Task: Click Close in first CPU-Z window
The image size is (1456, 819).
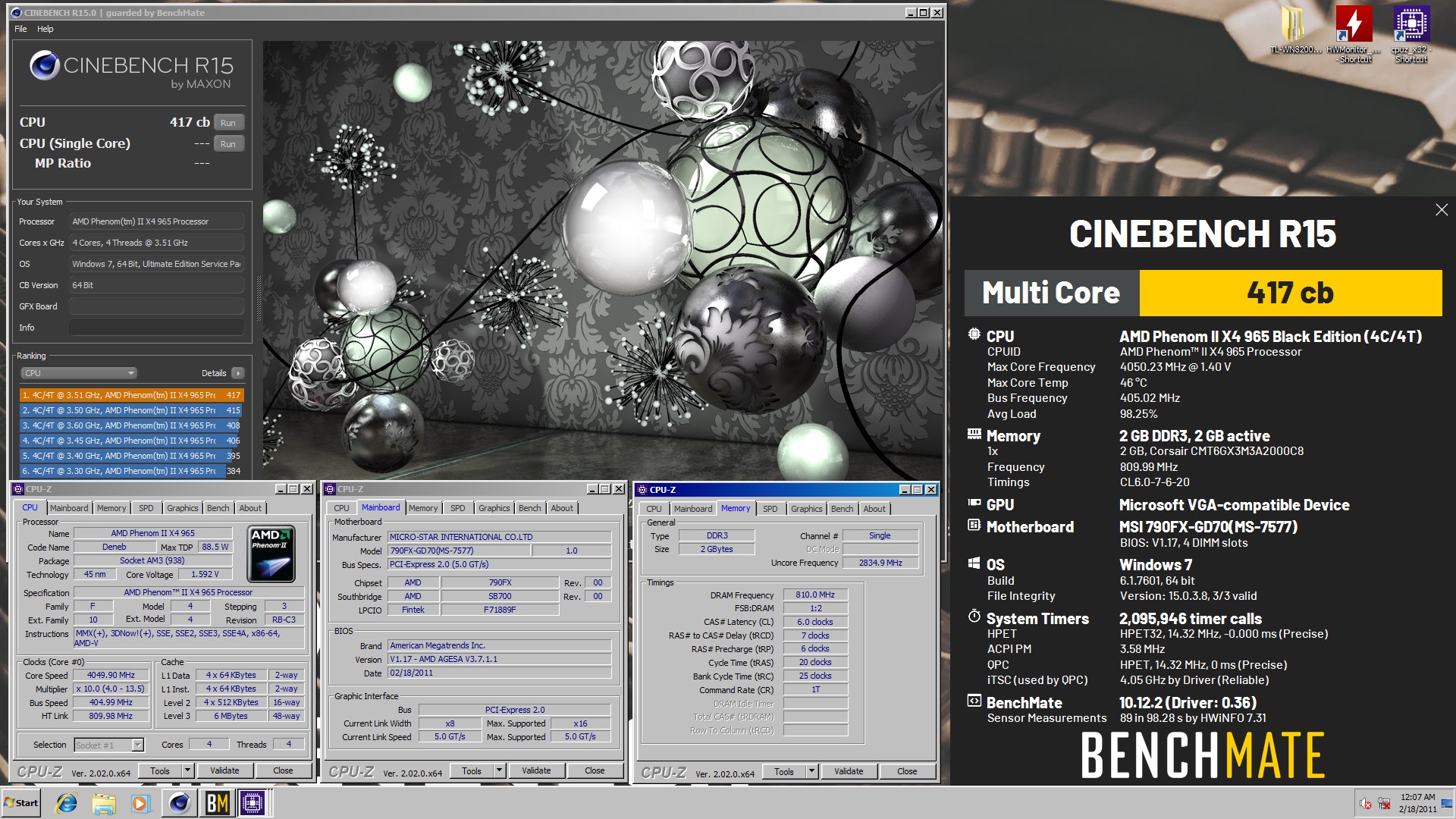Action: tap(283, 770)
